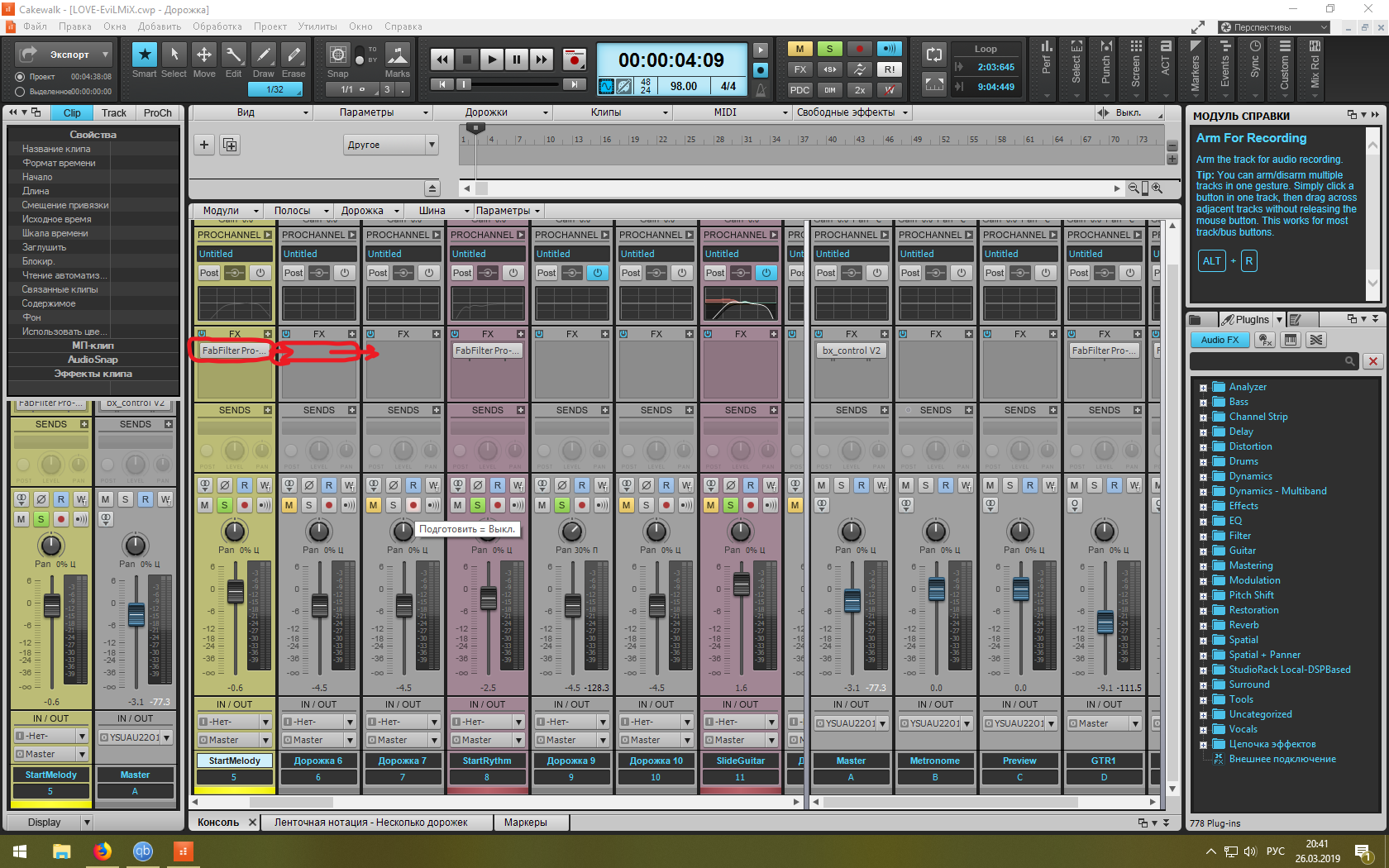The height and width of the screenshot is (868, 1389).
Task: Click the Rewind transport button
Action: (442, 60)
